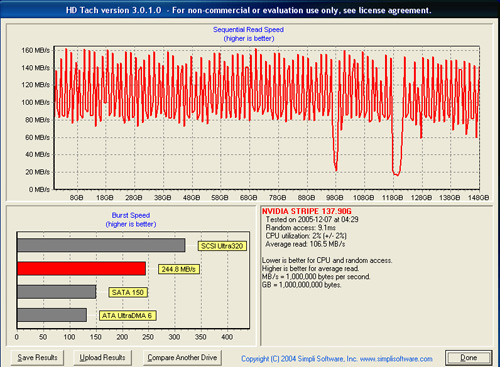Select the gray SATA 150 bar
This screenshot has width=500, height=367.
click(57, 292)
